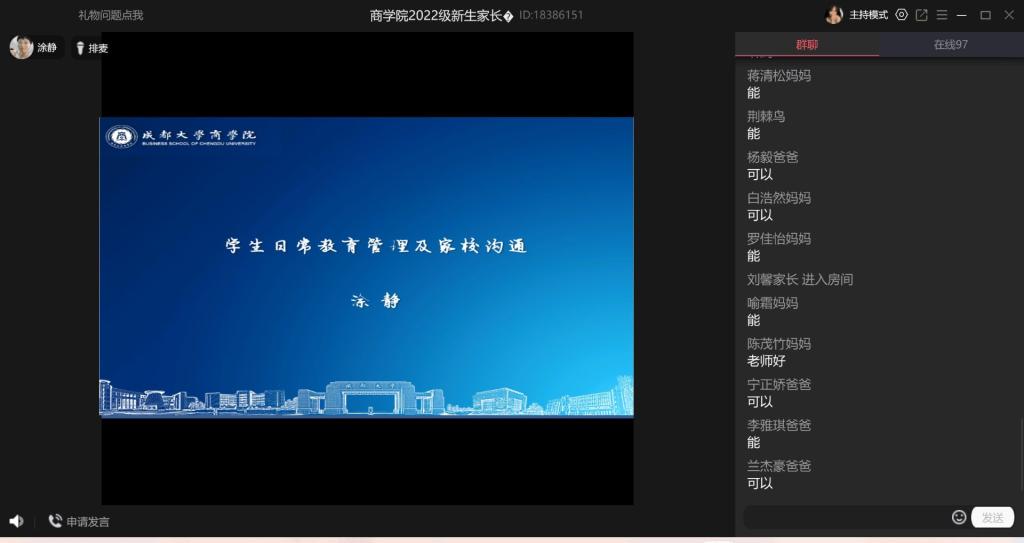This screenshot has height=543, width=1024.
Task: Click chat sender 陈茂竹妈妈
Action: pyautogui.click(x=779, y=343)
